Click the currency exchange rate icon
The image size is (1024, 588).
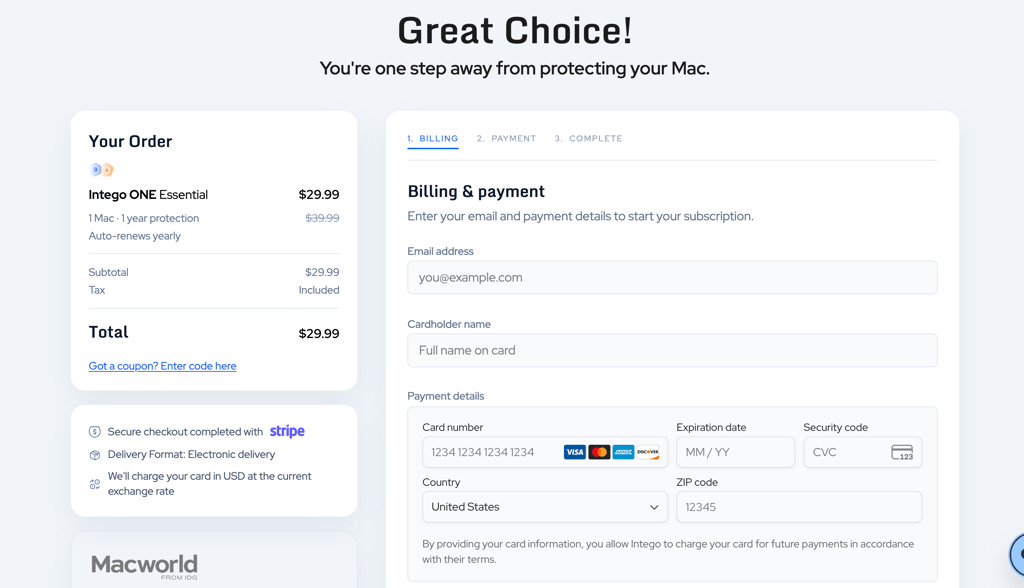[95, 484]
